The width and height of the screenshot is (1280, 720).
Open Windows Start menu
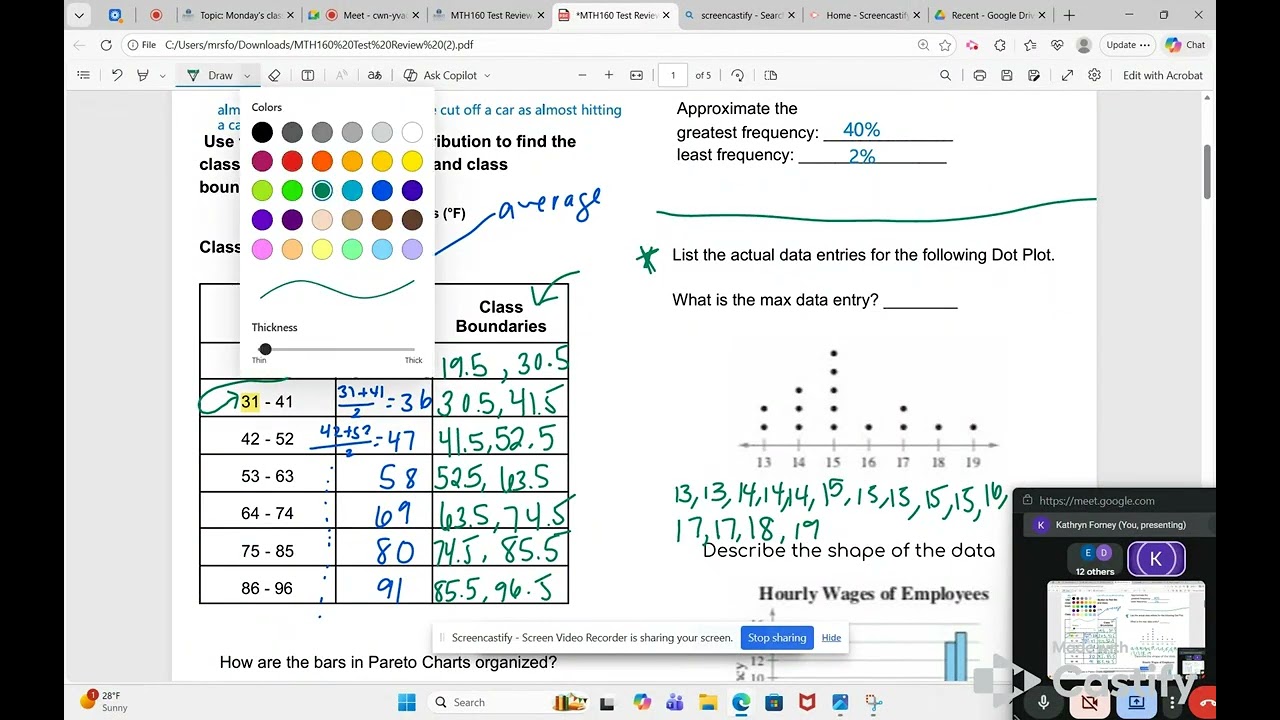406,702
